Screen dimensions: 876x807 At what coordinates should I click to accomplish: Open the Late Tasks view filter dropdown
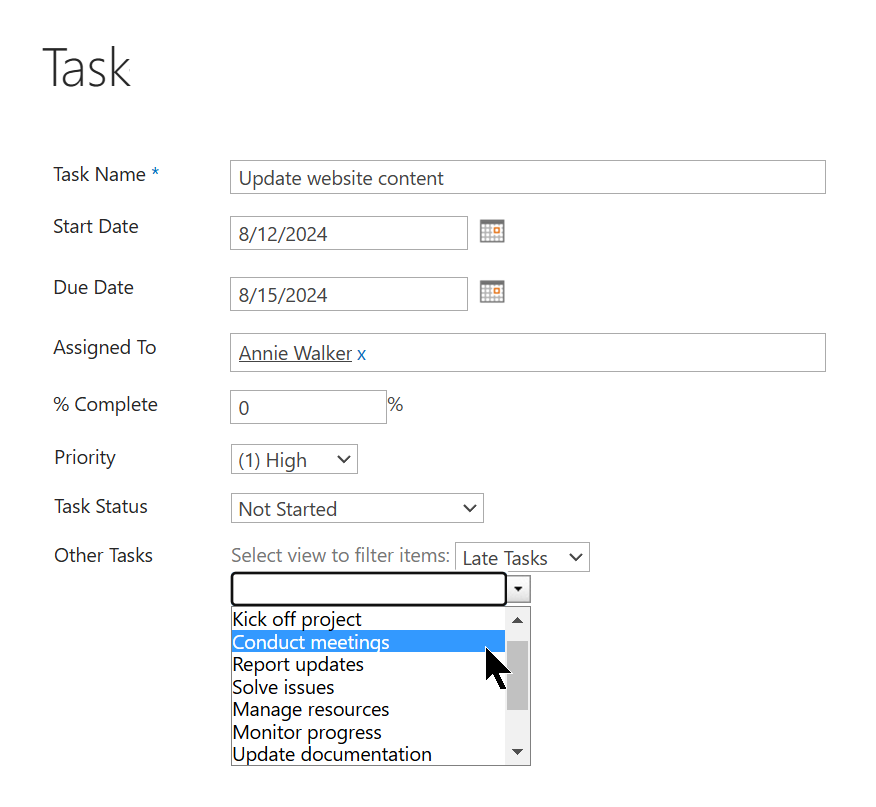[x=522, y=557]
